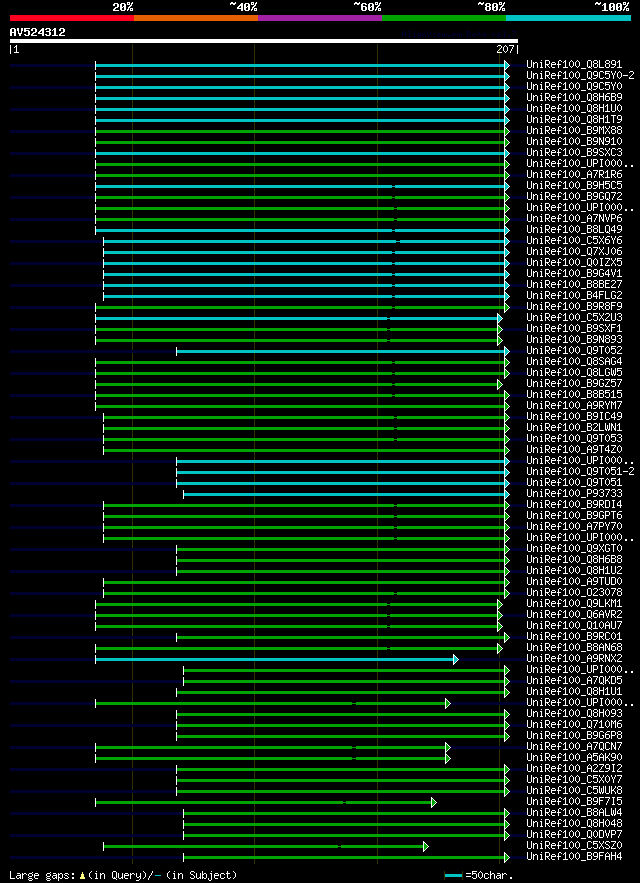Click the arrowhead ending the UniRef100_A9RNX2 alignment
This screenshot has width=640, height=883.
(x=456, y=659)
